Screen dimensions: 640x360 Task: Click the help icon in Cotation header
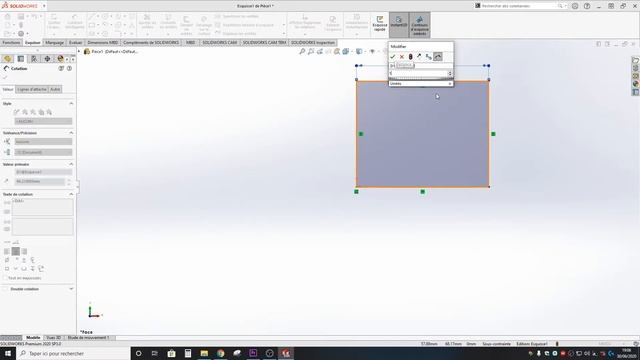[69, 69]
